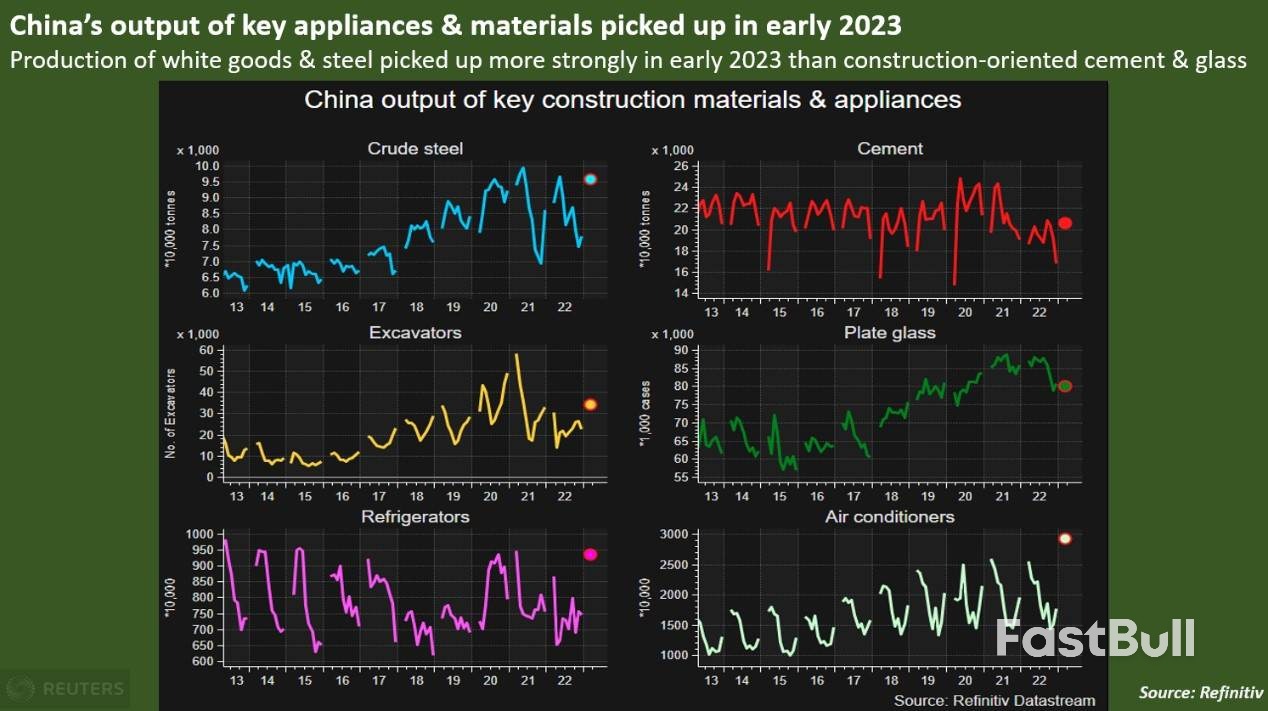Click the green endpoint dot on Plate glass chart
1268x711 pixels.
pos(1064,384)
